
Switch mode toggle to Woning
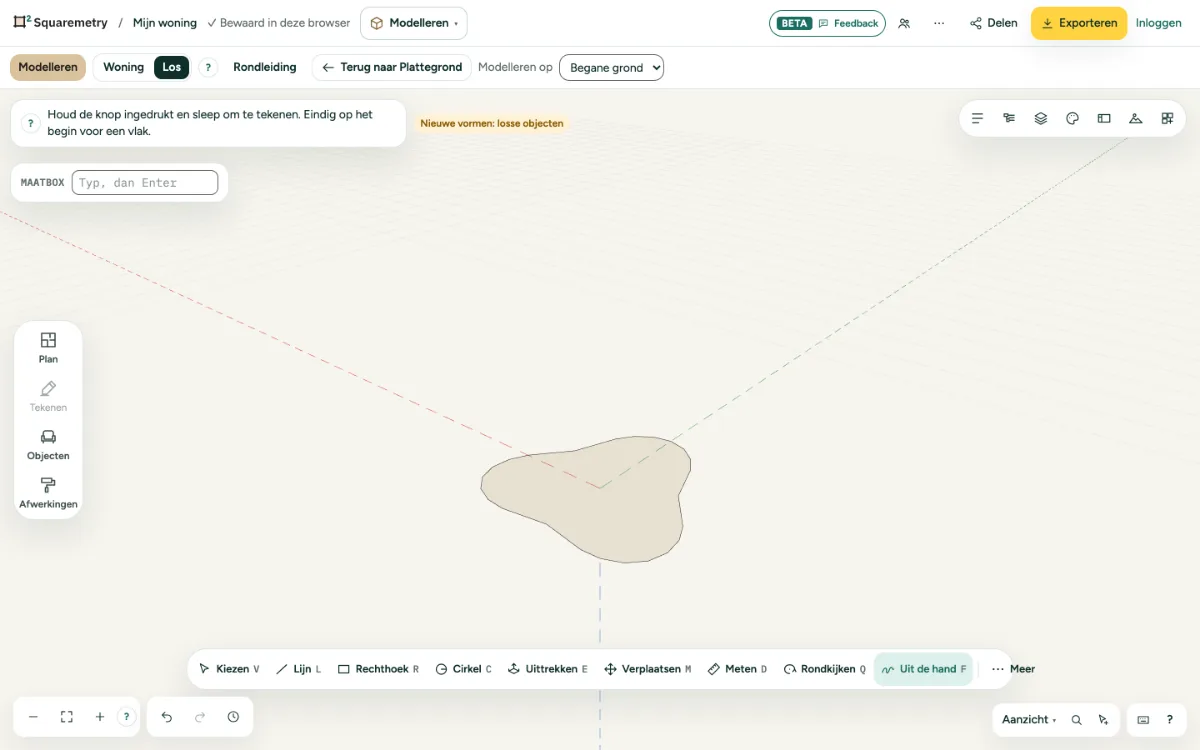124,67
